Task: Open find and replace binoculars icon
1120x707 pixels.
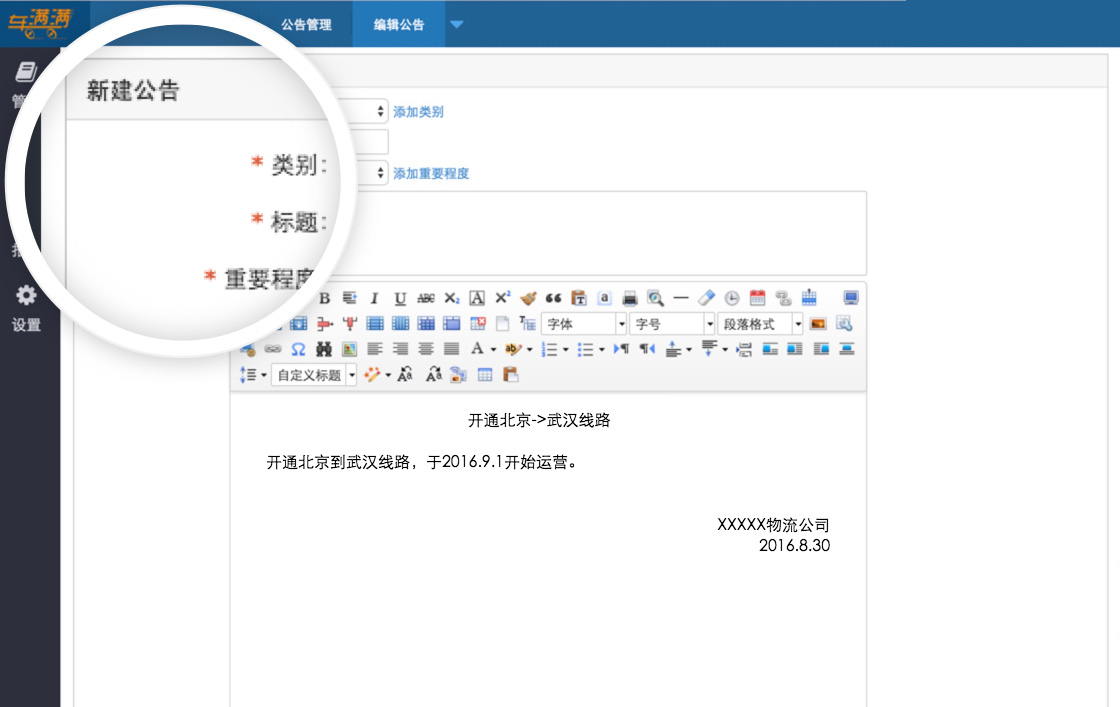Action: [x=324, y=349]
